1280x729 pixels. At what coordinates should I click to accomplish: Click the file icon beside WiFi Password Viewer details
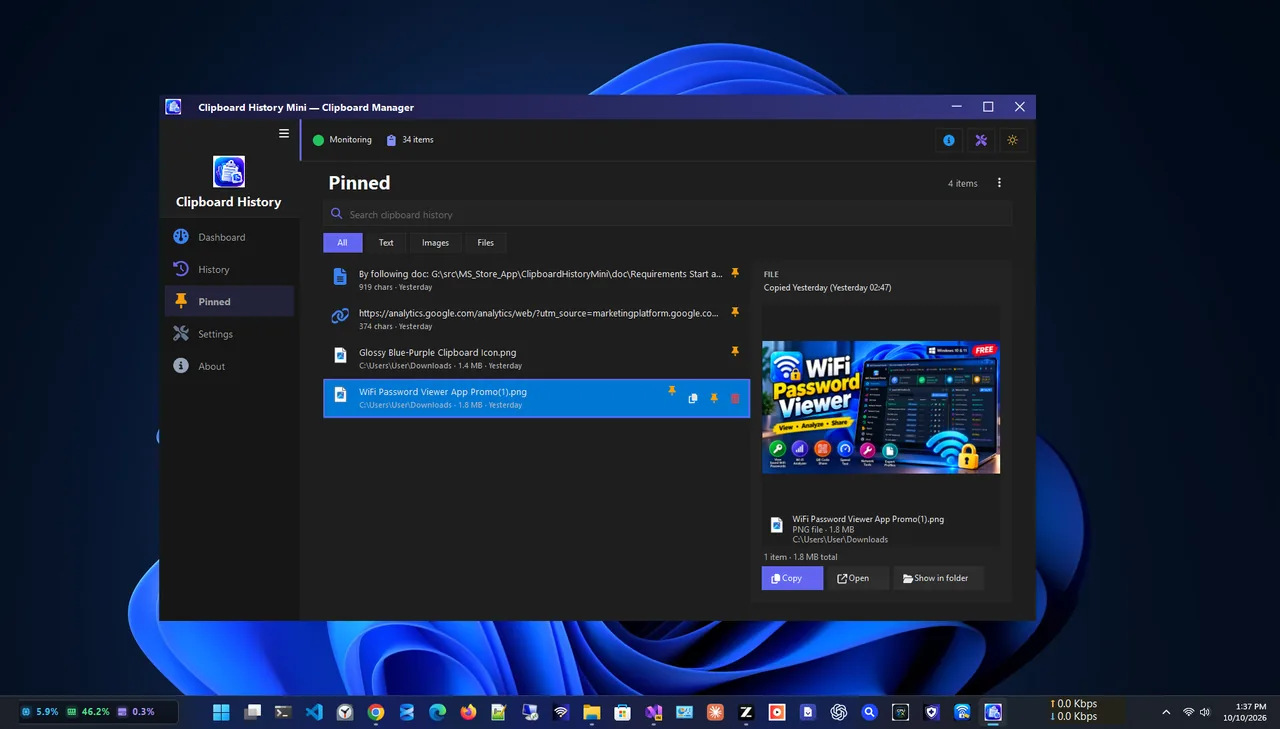(777, 525)
